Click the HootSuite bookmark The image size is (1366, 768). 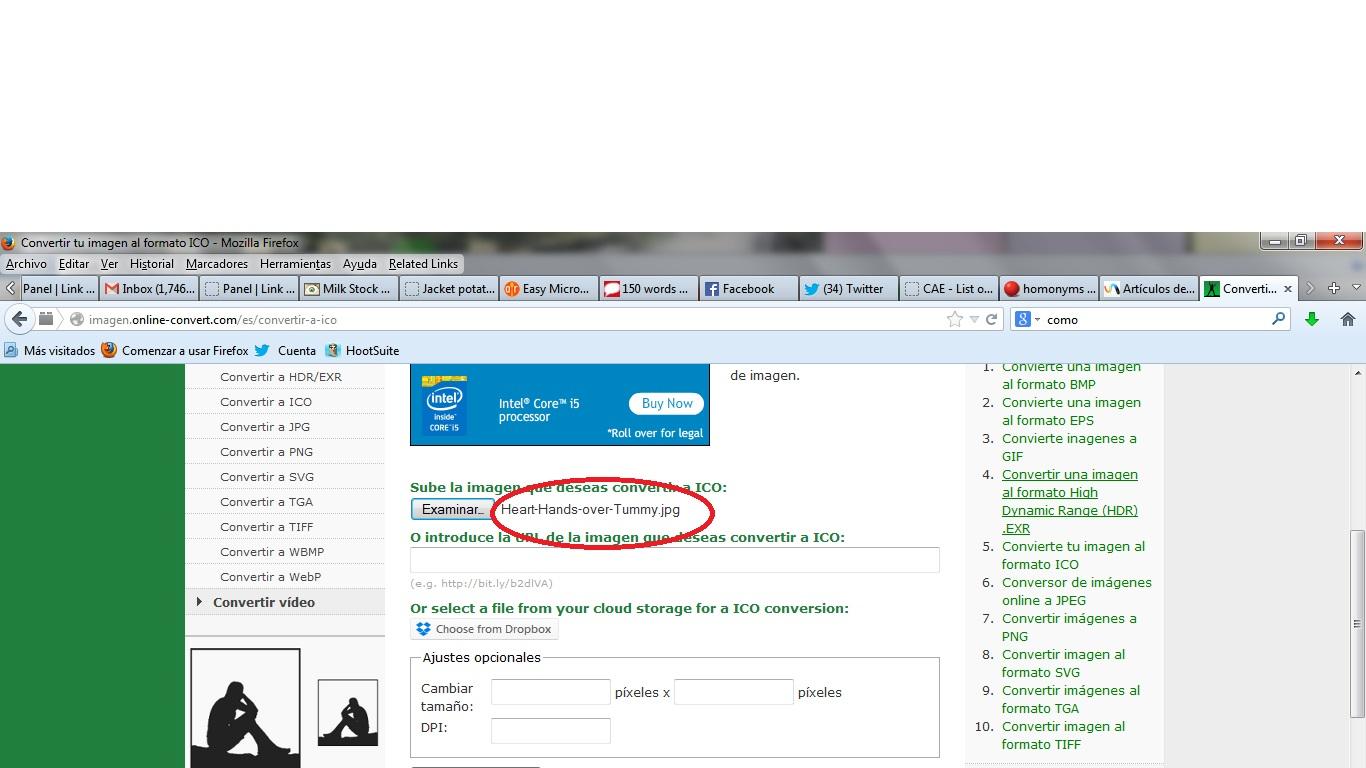point(371,351)
